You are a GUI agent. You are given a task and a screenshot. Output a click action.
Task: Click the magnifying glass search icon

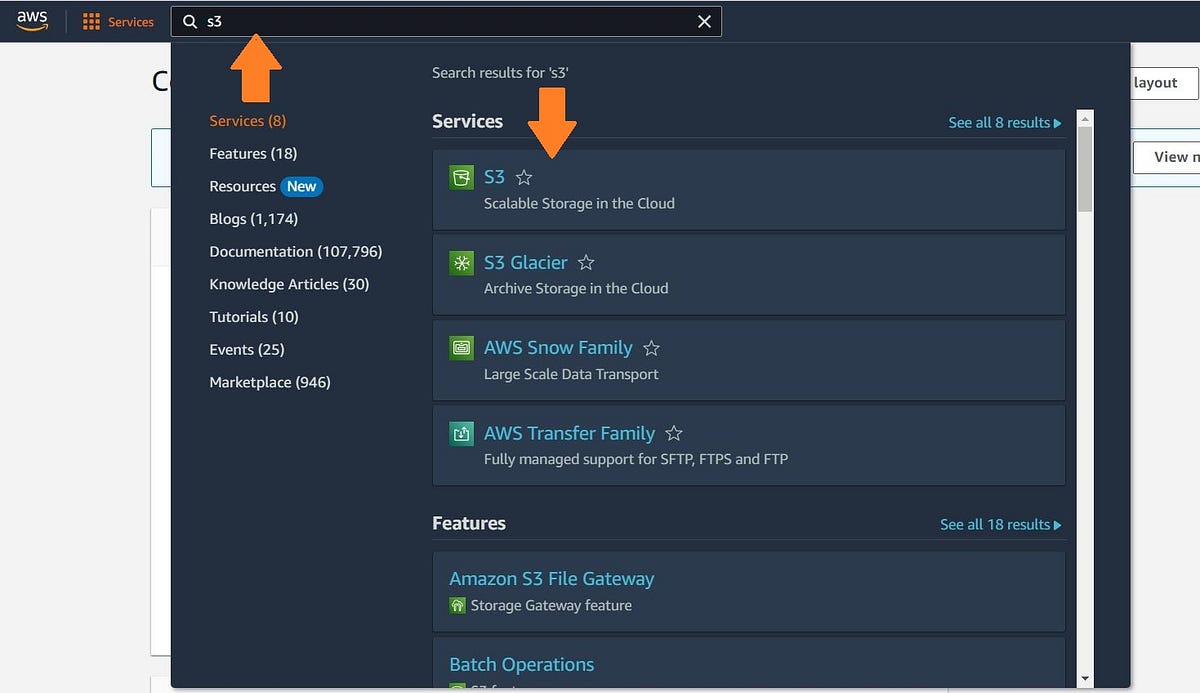[190, 20]
